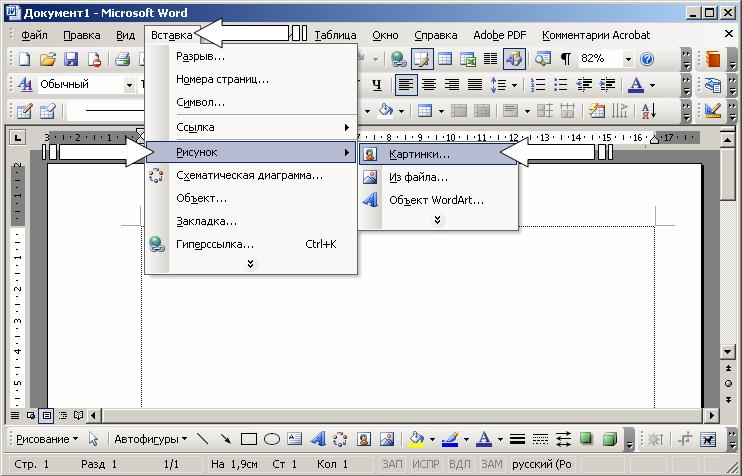The height and width of the screenshot is (476, 742).
Task: Toggle underline Ч button
Action: tap(377, 85)
